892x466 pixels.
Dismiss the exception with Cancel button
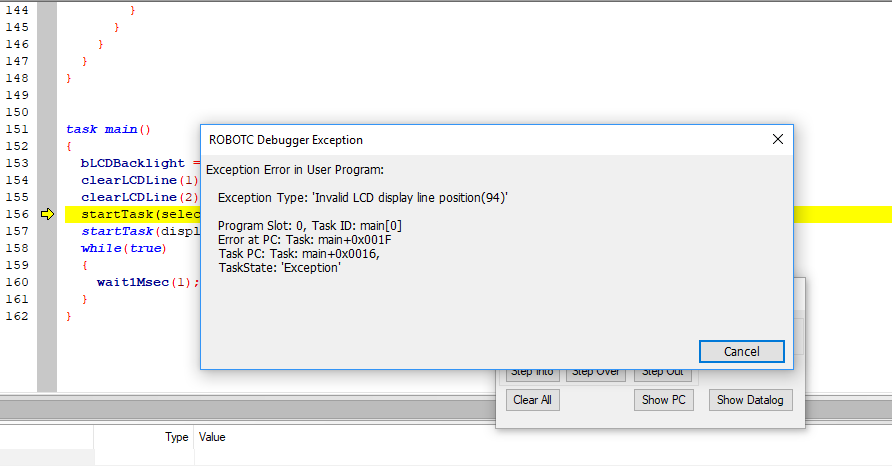click(x=741, y=352)
